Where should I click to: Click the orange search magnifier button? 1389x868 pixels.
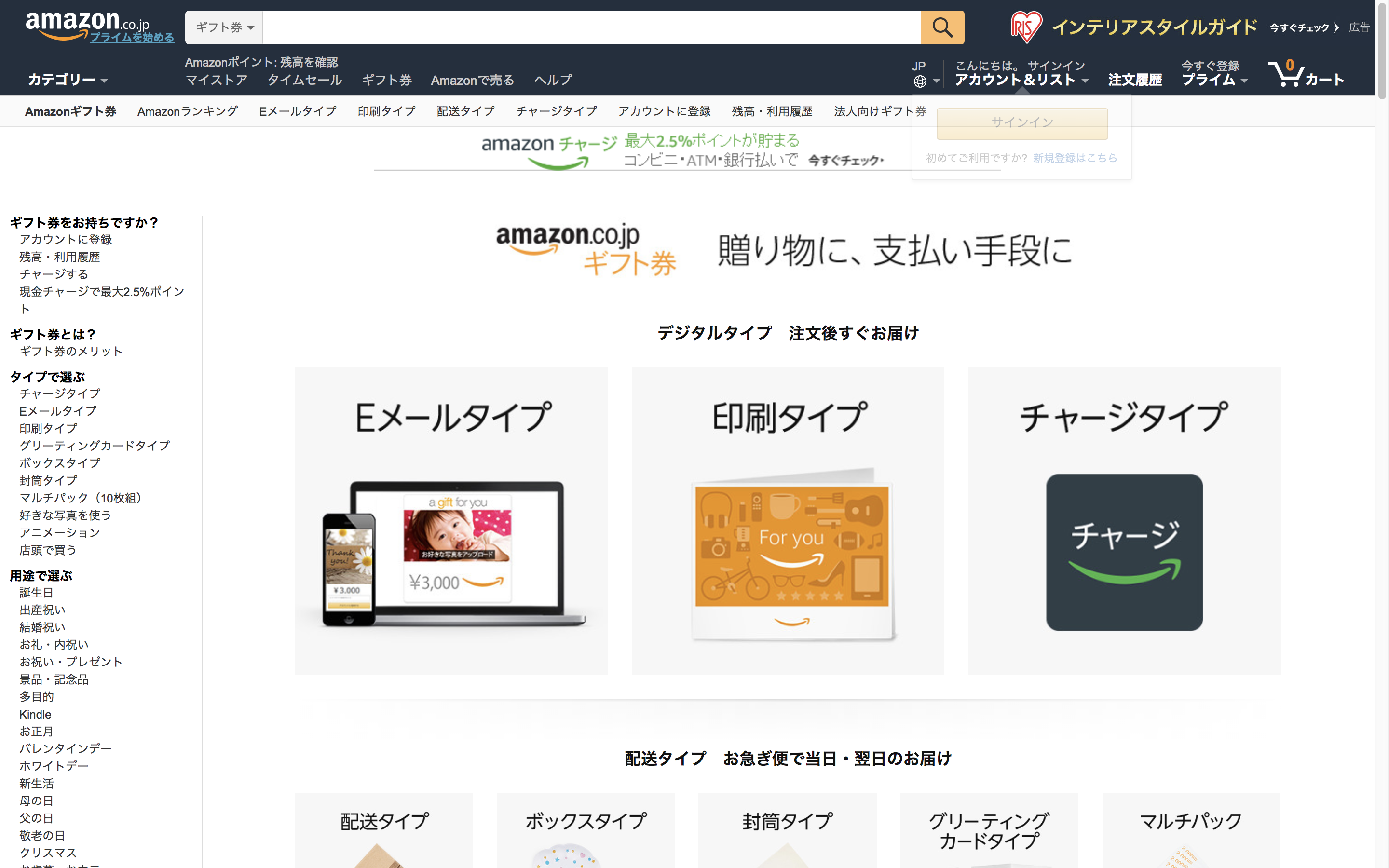click(942, 27)
